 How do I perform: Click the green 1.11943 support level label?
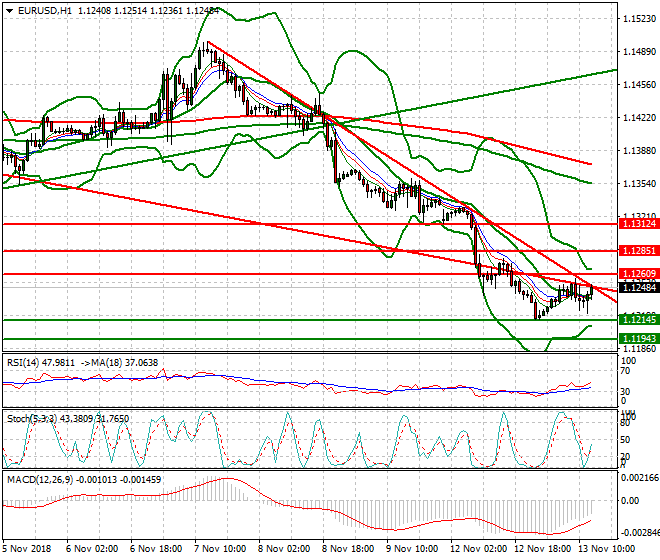[639, 339]
